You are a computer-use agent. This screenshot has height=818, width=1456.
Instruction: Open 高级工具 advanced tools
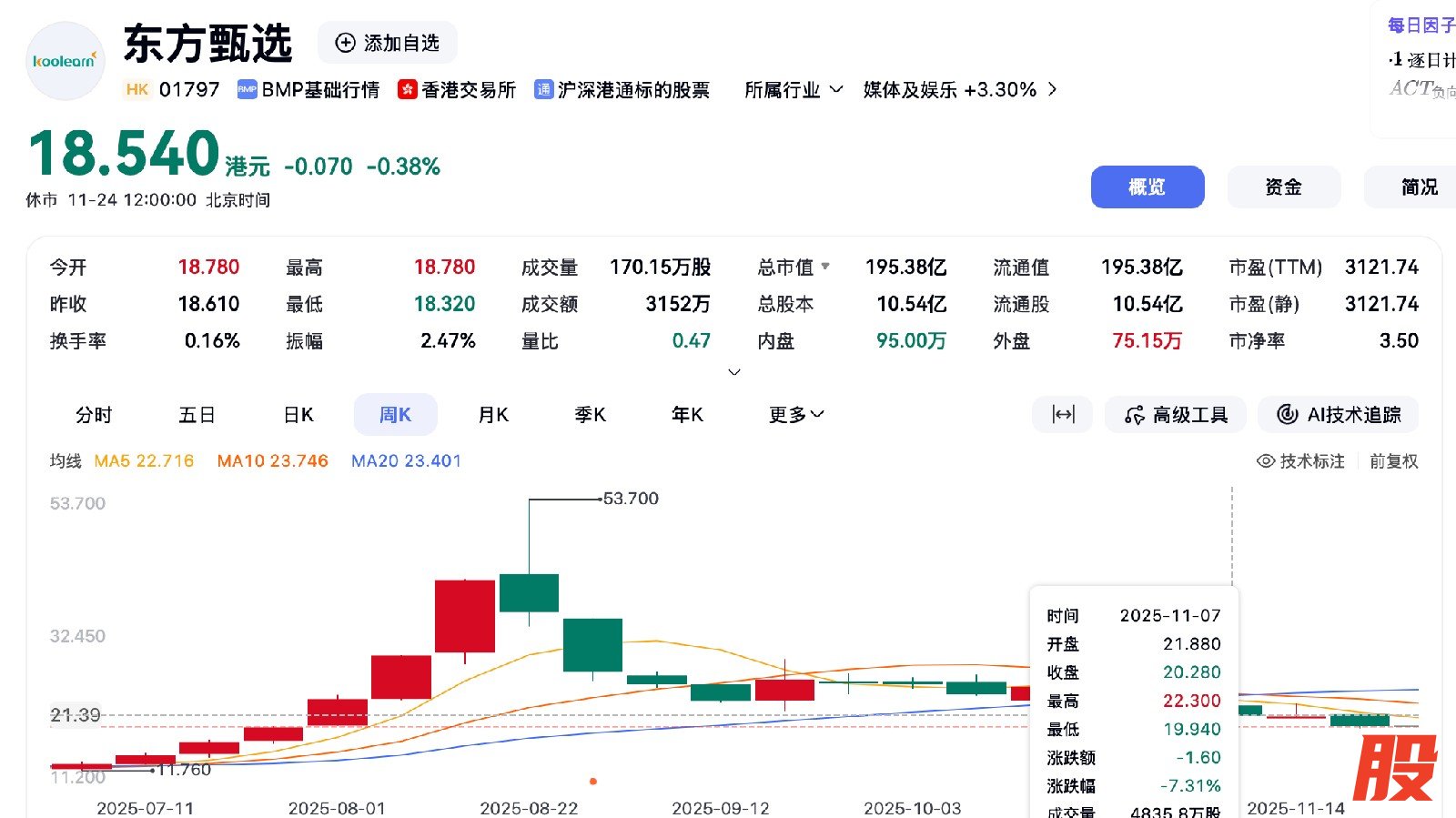point(1178,415)
